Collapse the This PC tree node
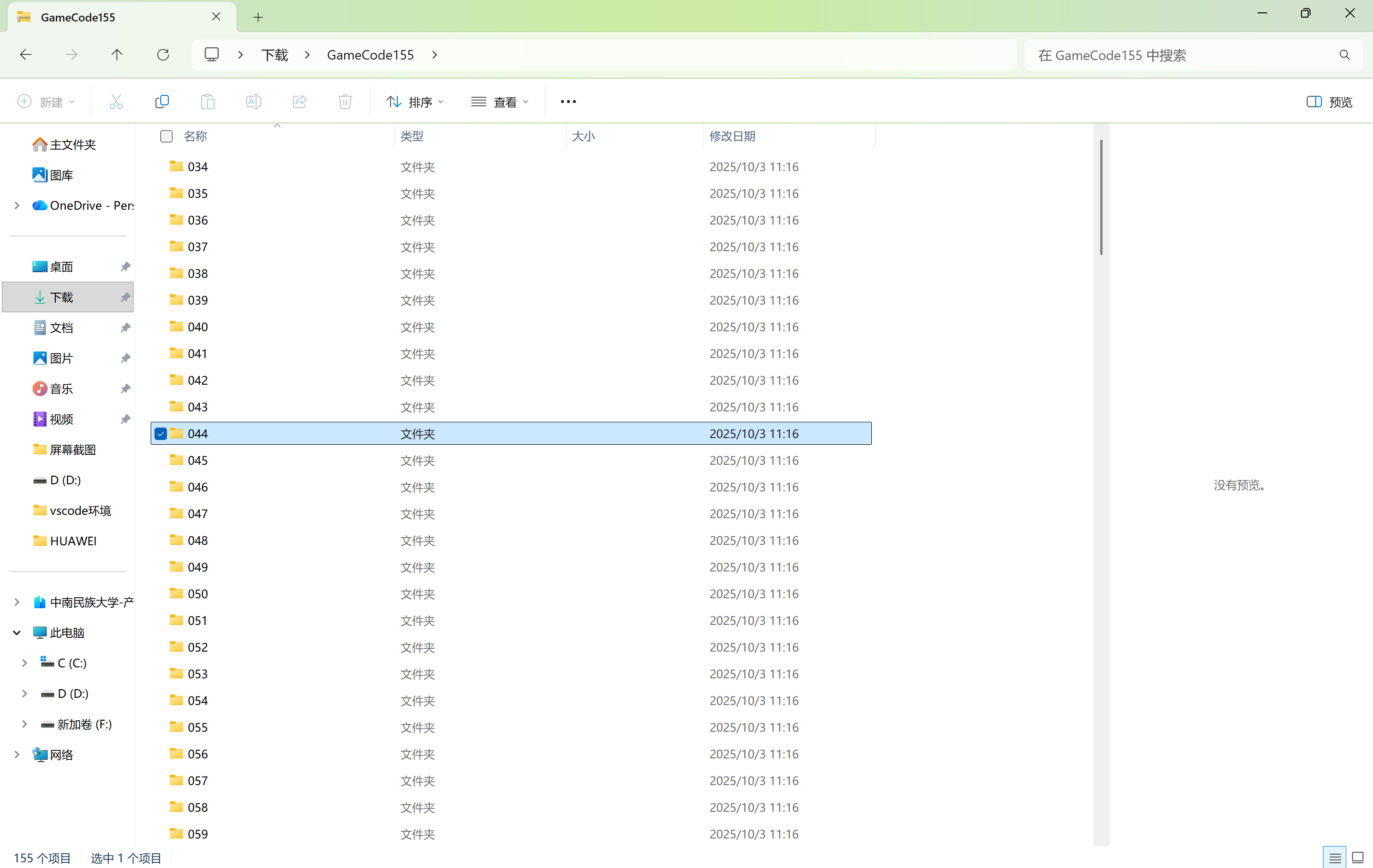Viewport: 1373px width, 868px height. click(x=17, y=633)
